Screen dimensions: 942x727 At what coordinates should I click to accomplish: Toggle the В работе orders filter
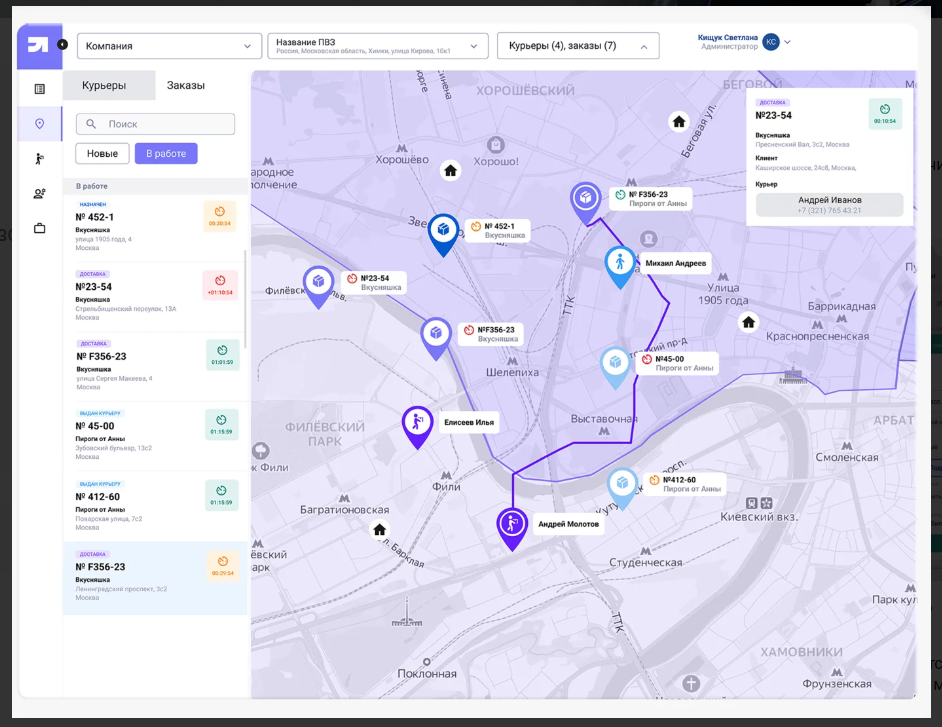click(x=166, y=154)
